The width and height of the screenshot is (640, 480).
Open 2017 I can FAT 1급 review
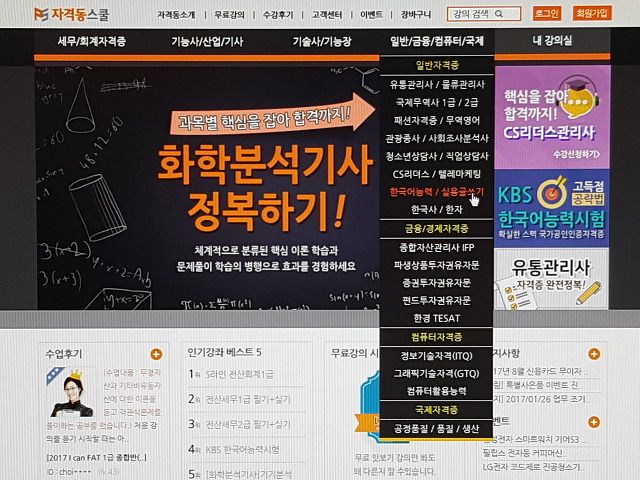[x=97, y=457]
